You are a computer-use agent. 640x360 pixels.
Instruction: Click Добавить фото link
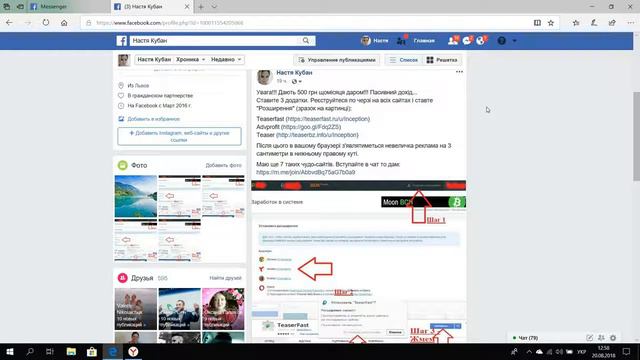click(x=223, y=165)
